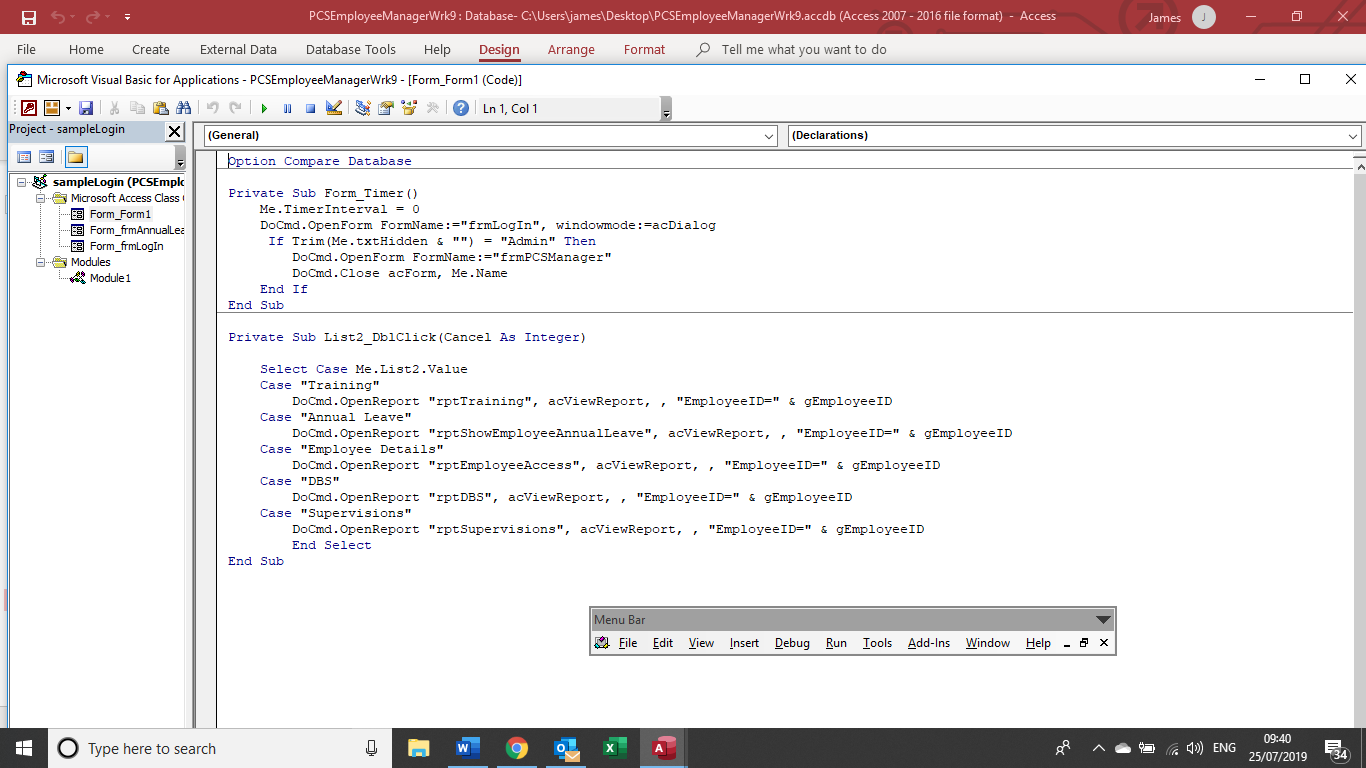Toggle Folders view in Project pane
This screenshot has height=768, width=1366.
[76, 157]
